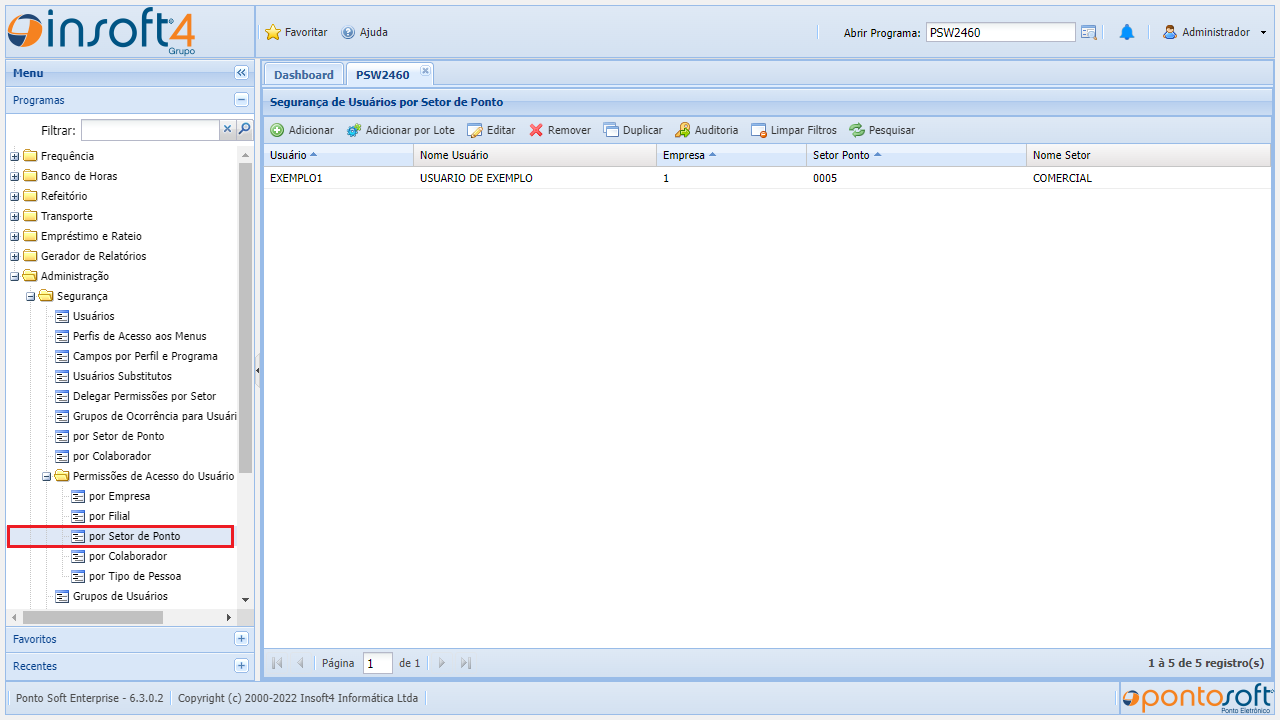Click Adicionar por Lote toolbar icon
Screen dimensions: 1280x720
[x=354, y=130]
